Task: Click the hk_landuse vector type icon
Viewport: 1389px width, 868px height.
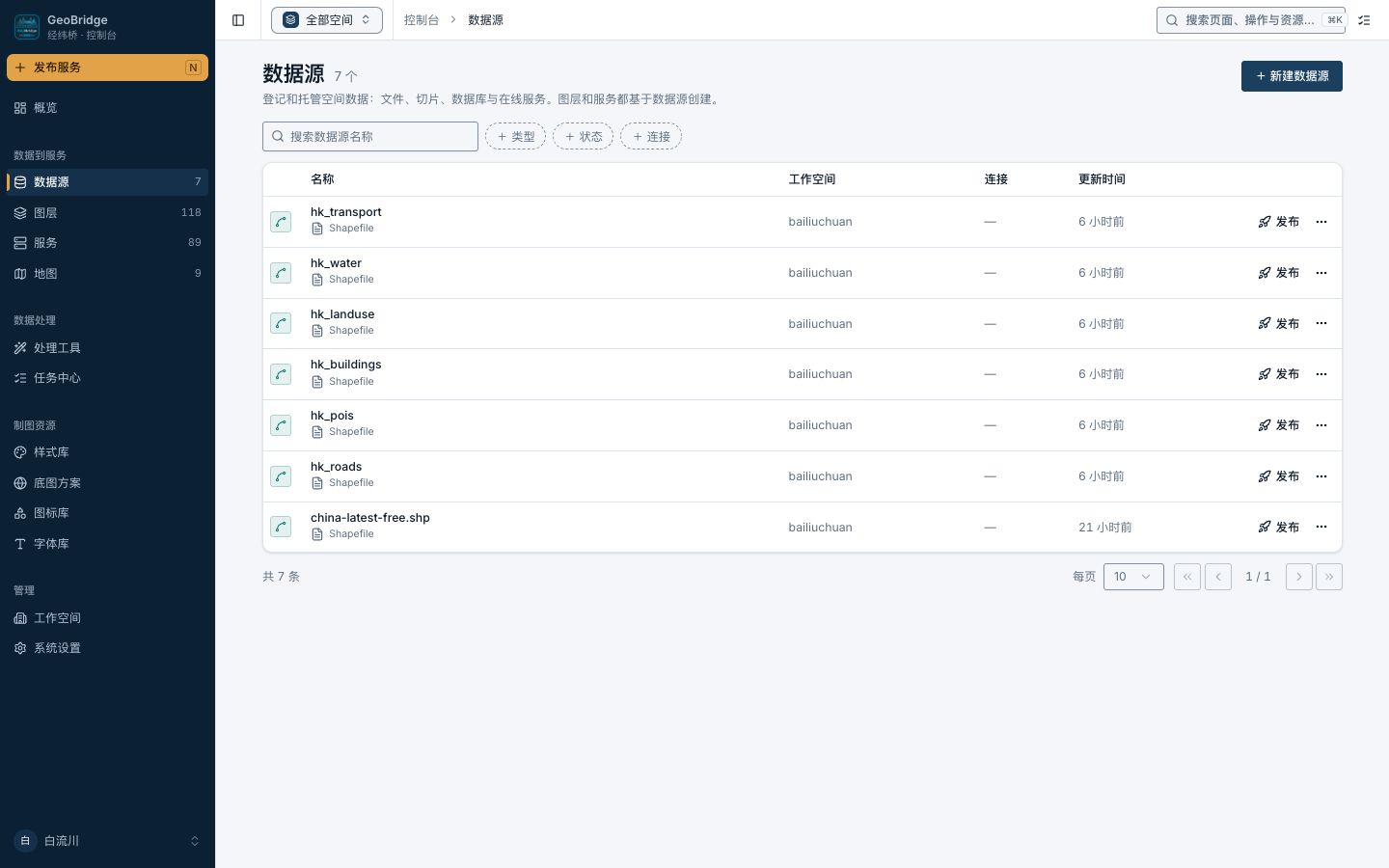Action: click(x=281, y=323)
